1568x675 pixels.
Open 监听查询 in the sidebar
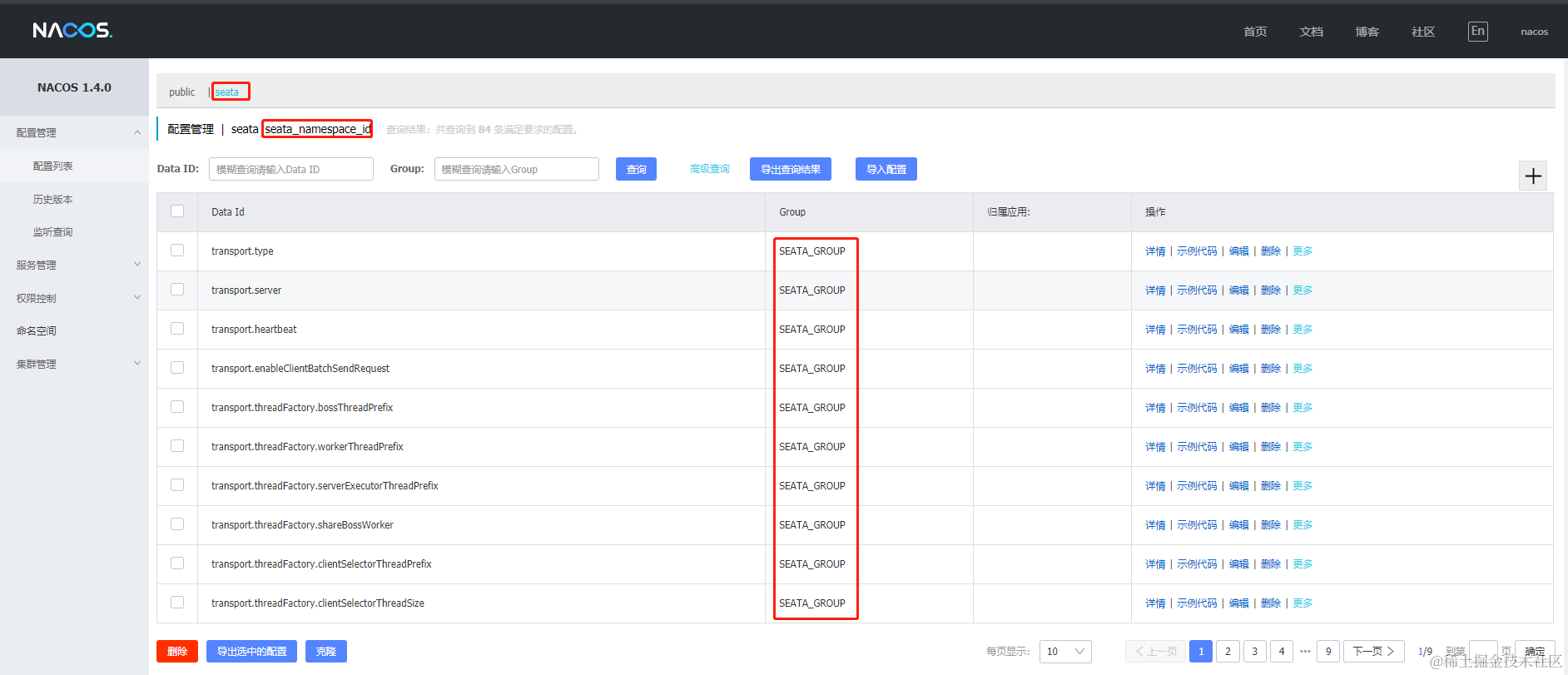click(53, 232)
